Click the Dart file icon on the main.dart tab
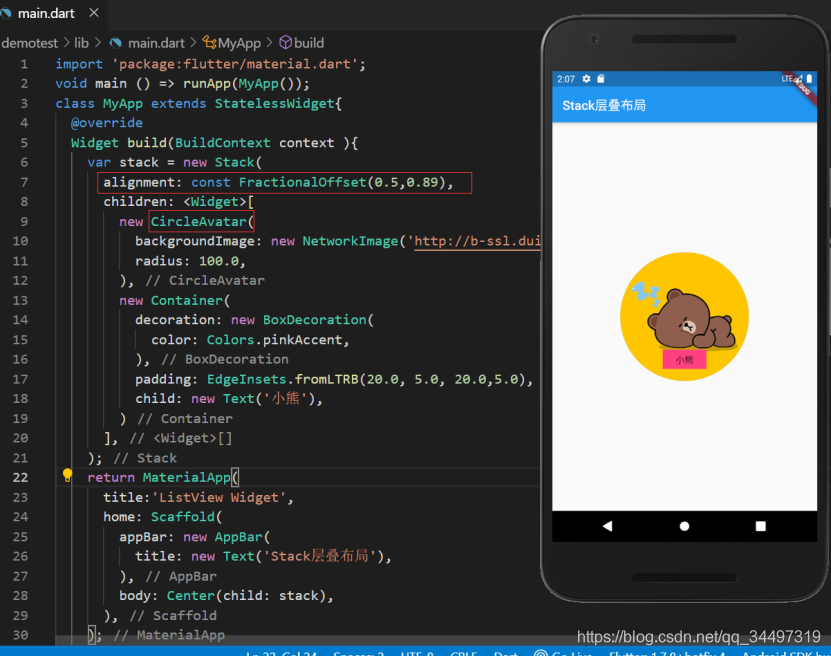Image resolution: width=831 pixels, height=656 pixels. pos(6,14)
